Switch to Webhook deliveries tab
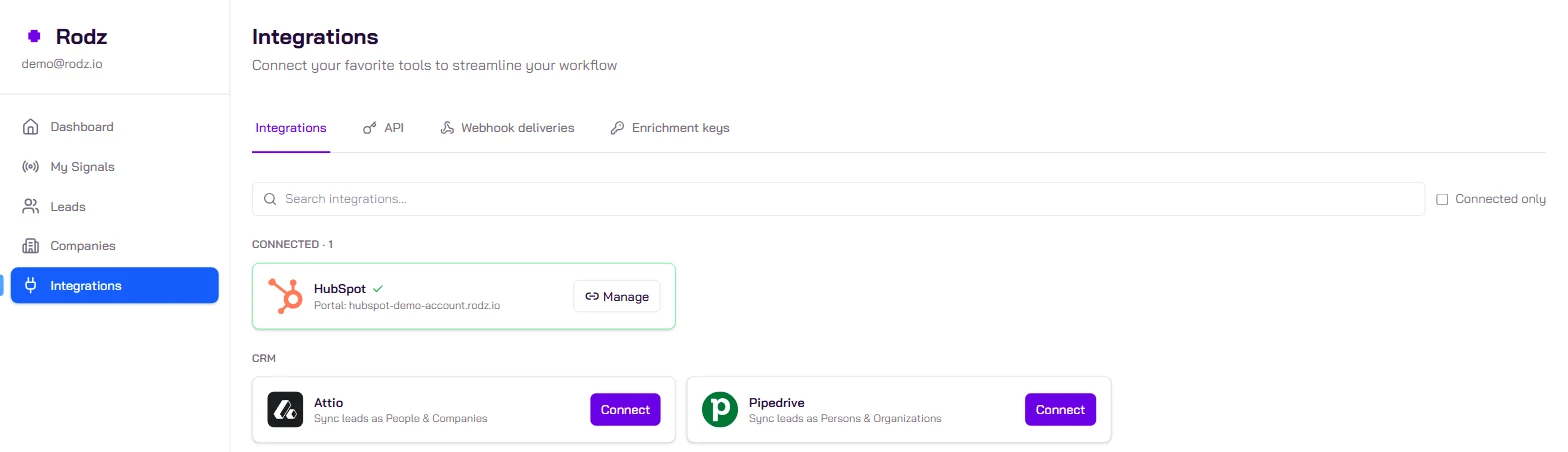Screen dimensions: 1568x452 coord(507,128)
